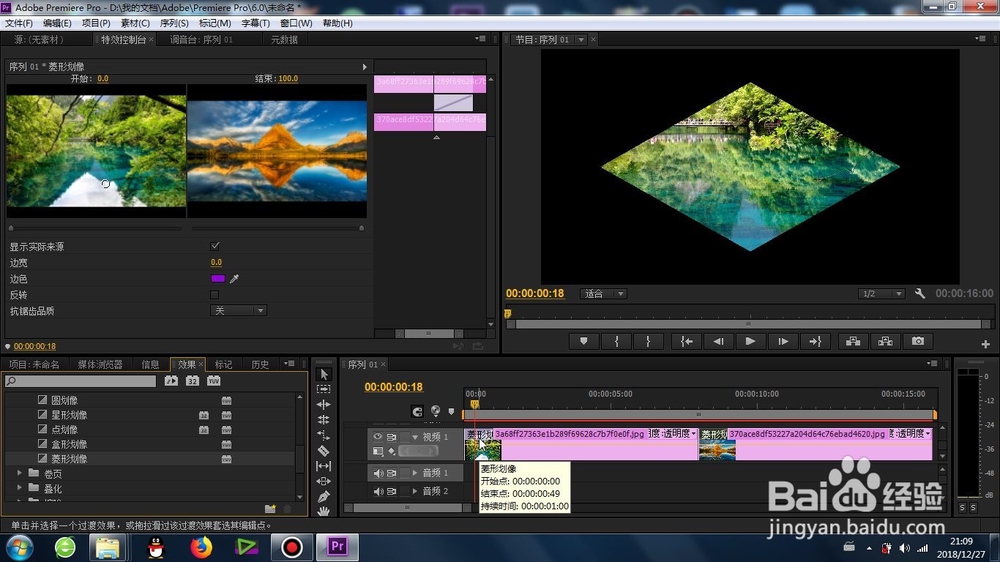Select the 星形划像 transition
Screen dimensions: 1000x562
click(x=69, y=415)
